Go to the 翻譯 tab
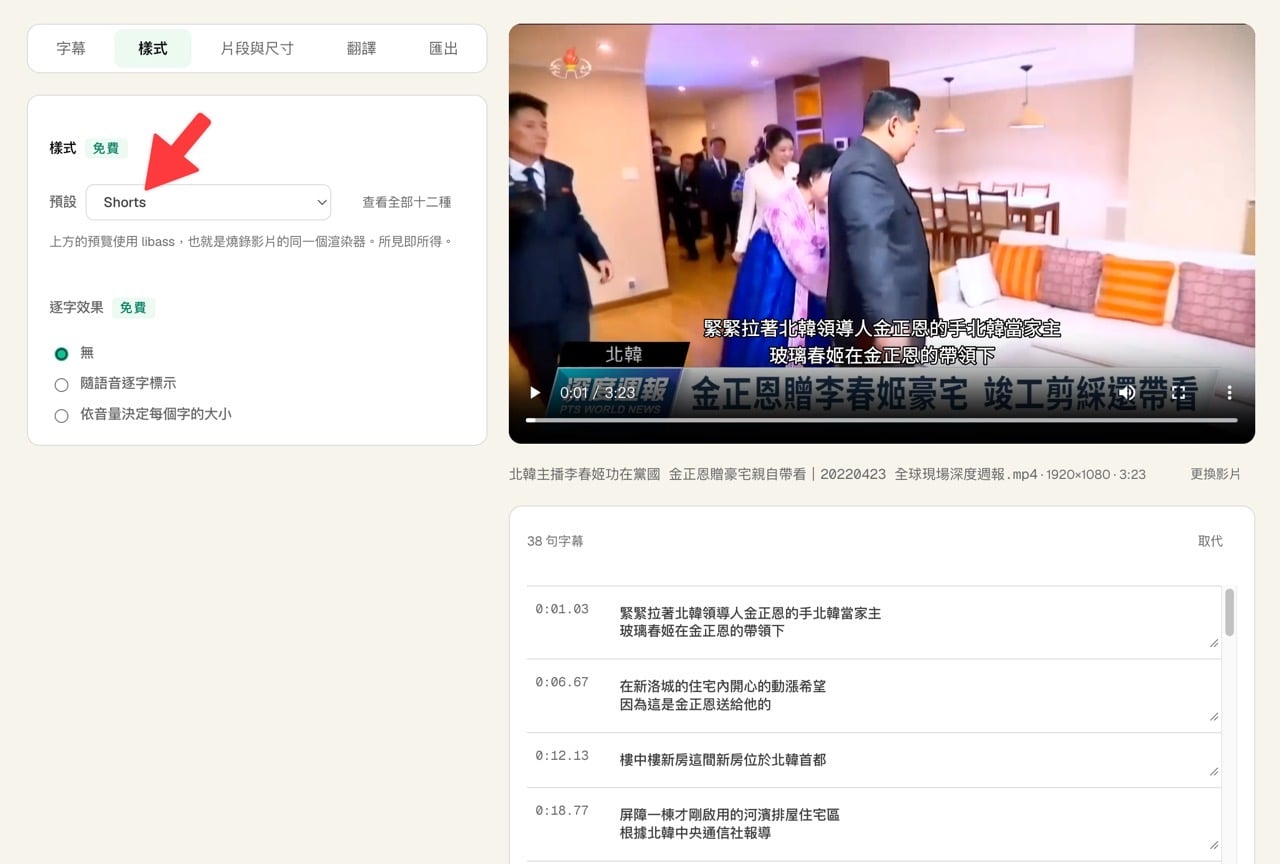Screen dimensions: 1280x864 click(x=361, y=48)
